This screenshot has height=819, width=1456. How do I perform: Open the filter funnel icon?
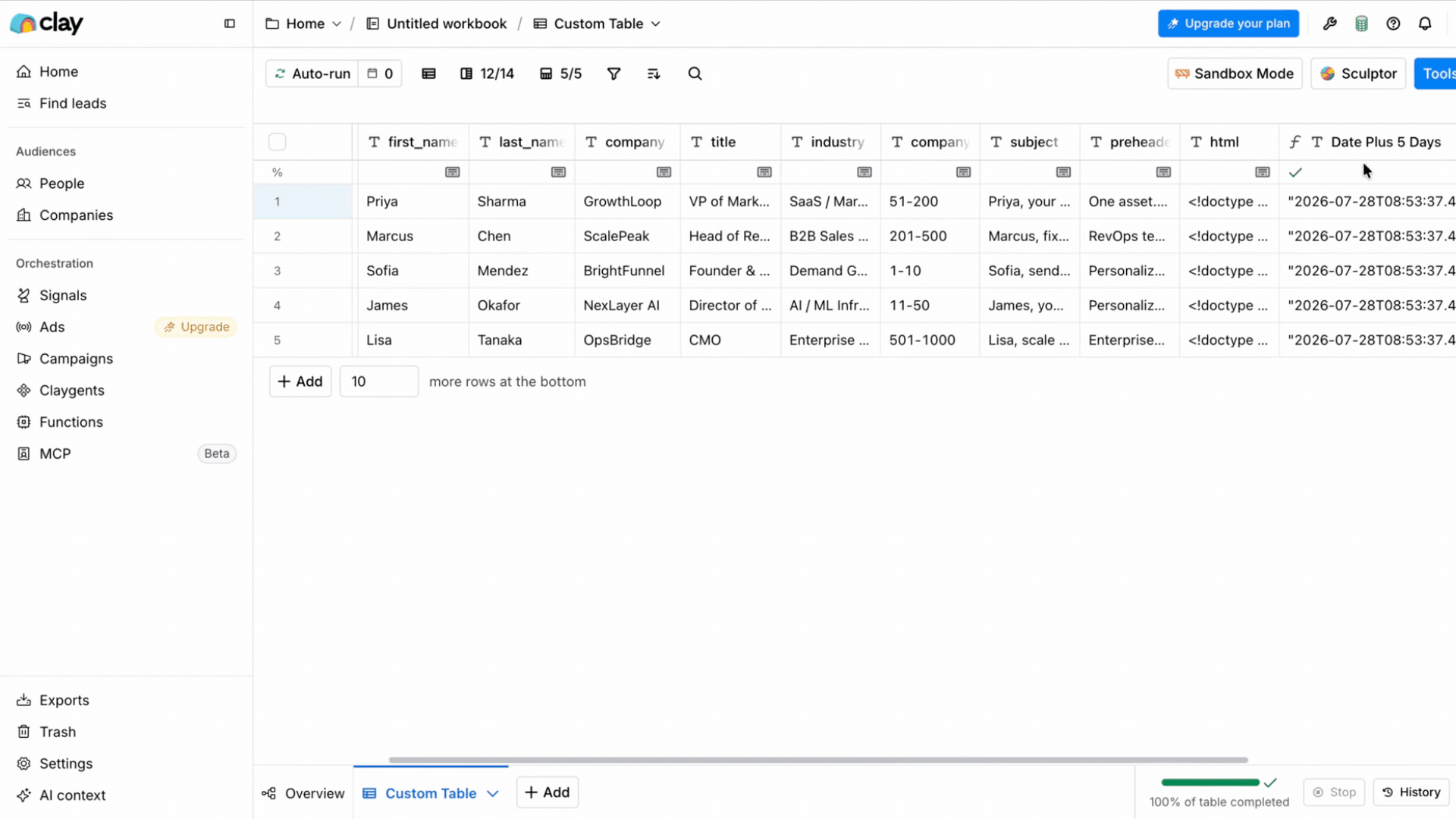614,74
